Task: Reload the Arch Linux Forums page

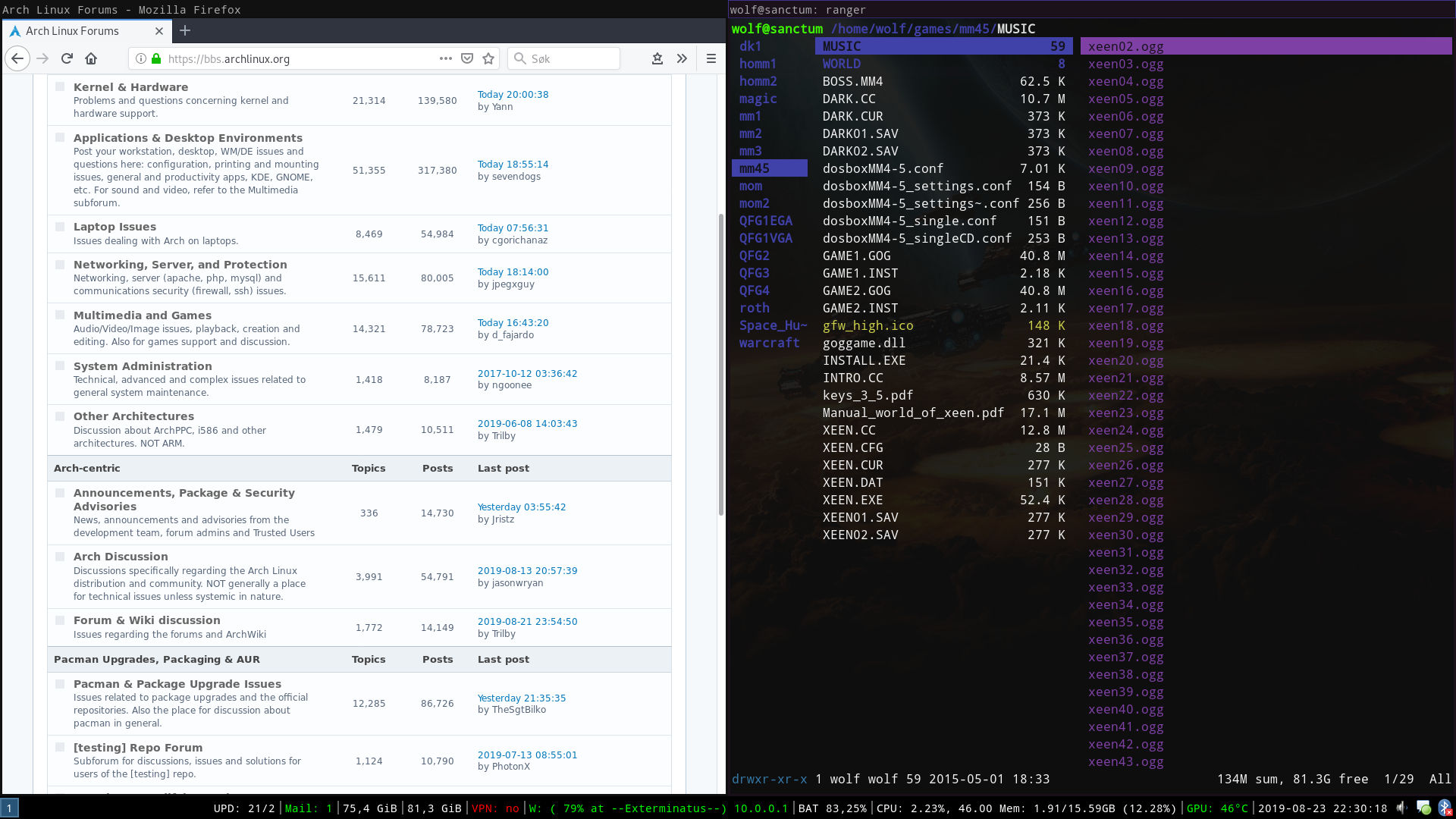Action: tap(67, 58)
